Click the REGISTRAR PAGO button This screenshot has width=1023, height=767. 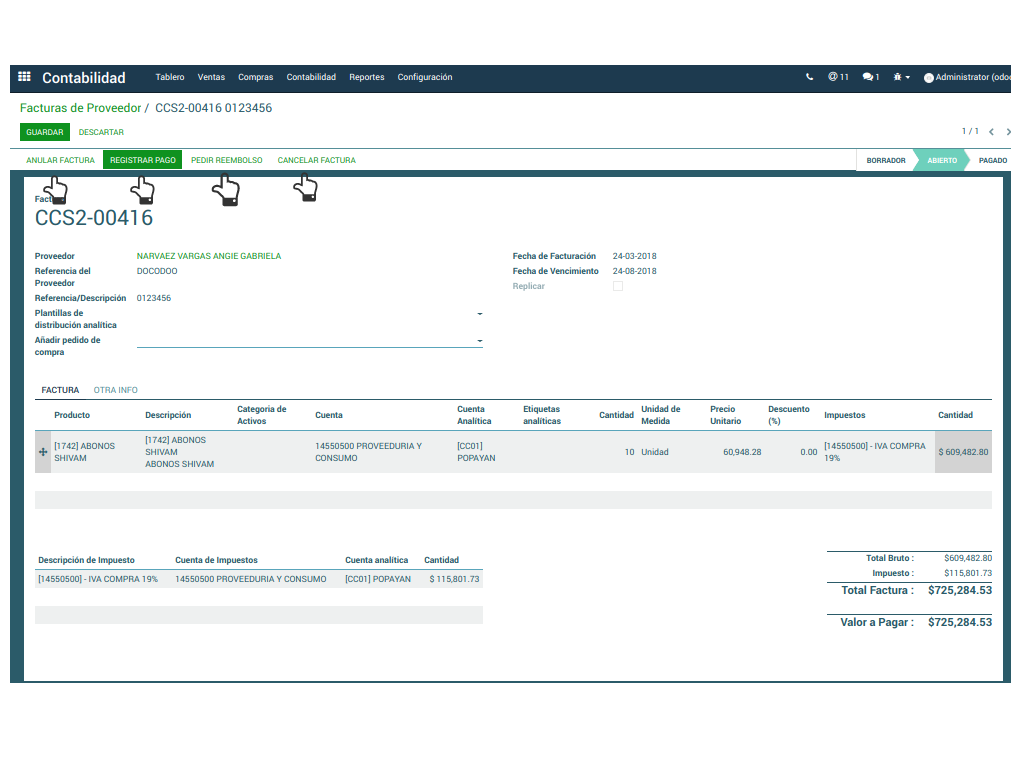click(x=143, y=160)
